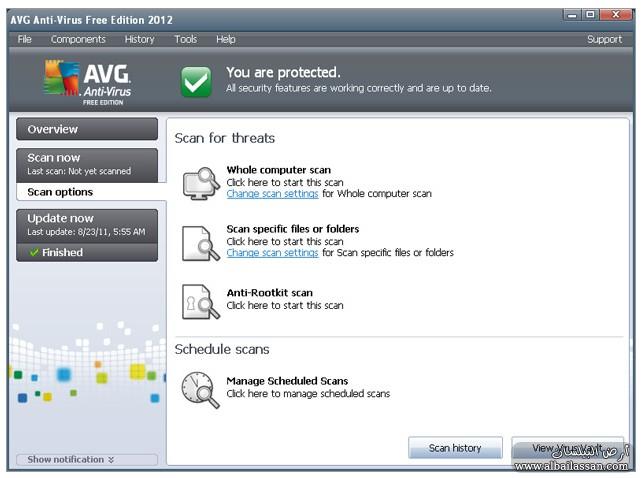The width and height of the screenshot is (642, 478).
Task: Click the Support link in menu bar
Action: (x=604, y=39)
